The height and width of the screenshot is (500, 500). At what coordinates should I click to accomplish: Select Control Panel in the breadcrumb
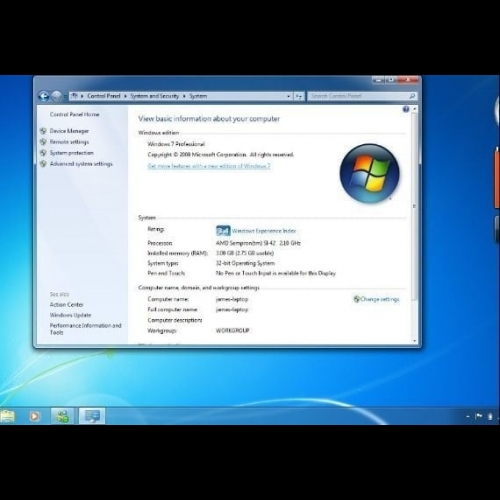(x=104, y=96)
